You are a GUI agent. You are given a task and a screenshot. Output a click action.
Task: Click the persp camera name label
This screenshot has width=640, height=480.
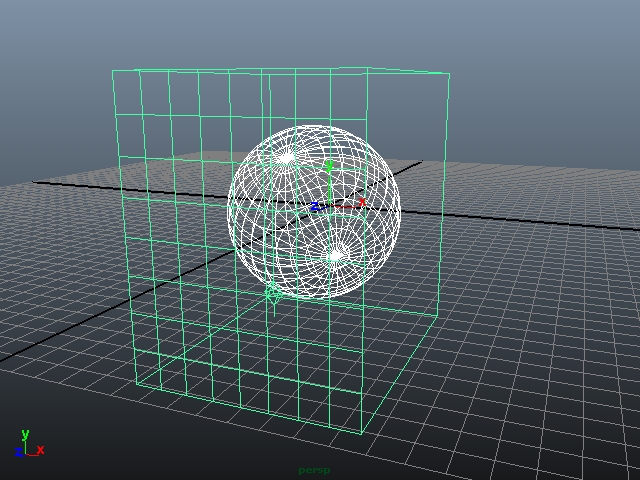[313, 470]
